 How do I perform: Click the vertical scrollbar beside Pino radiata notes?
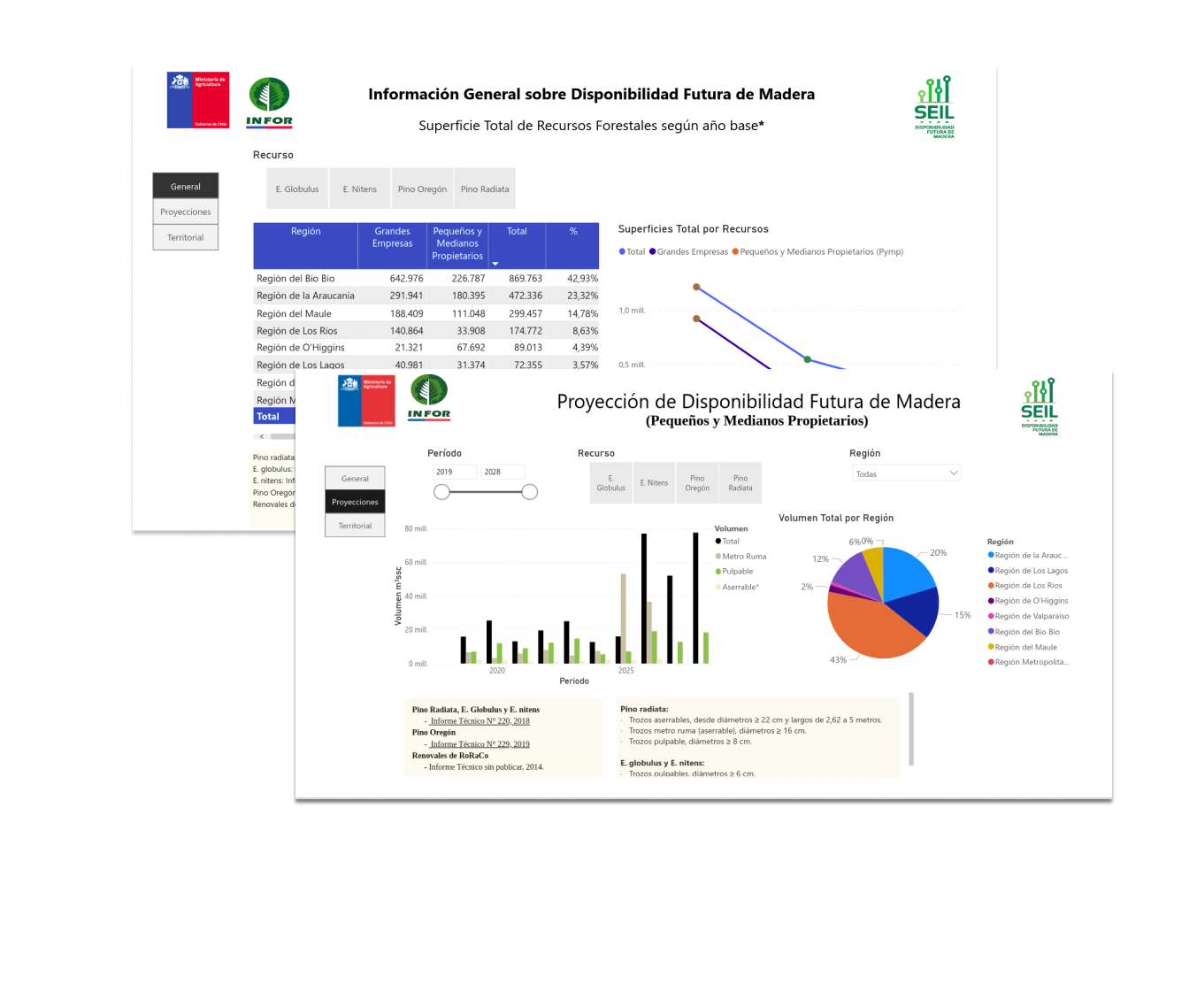tap(911, 728)
